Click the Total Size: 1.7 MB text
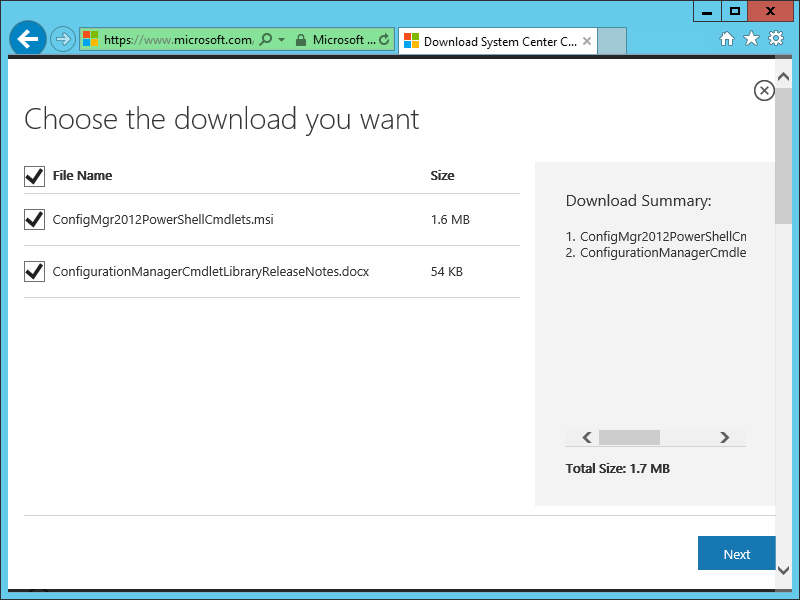The height and width of the screenshot is (600, 800). pyautogui.click(x=617, y=468)
